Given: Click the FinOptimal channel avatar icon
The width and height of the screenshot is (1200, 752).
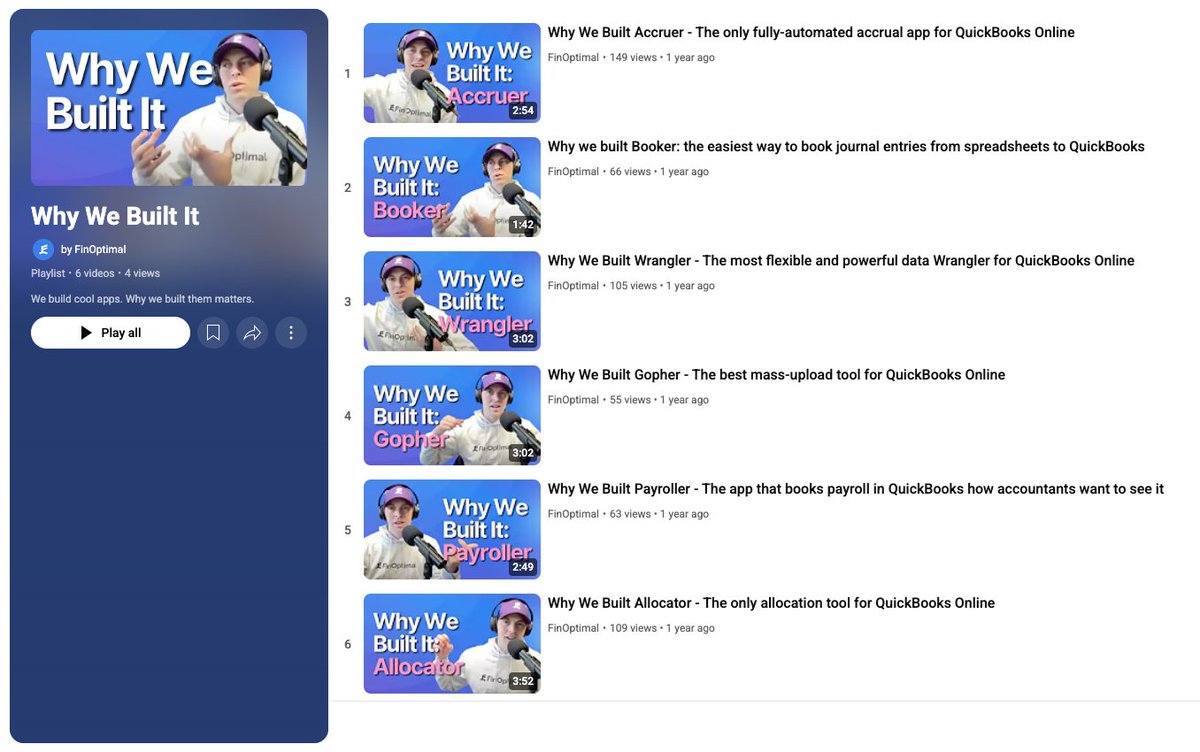Looking at the screenshot, I should coord(43,249).
